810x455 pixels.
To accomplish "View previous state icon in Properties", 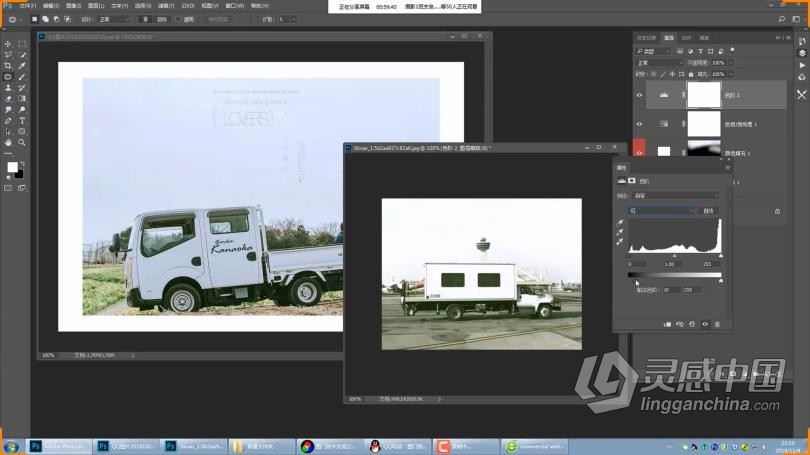I will [x=680, y=324].
